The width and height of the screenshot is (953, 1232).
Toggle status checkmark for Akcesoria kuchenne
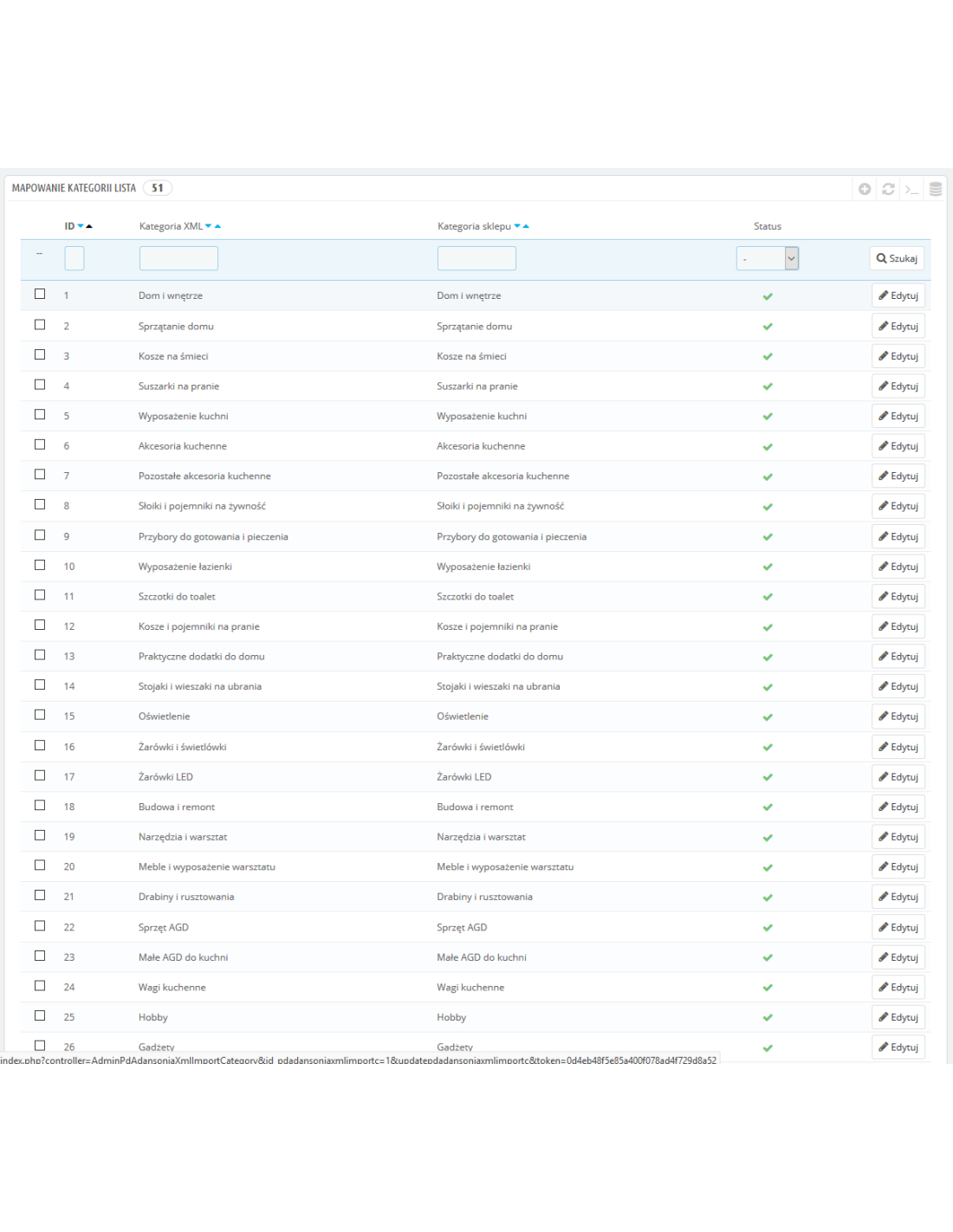pos(768,447)
